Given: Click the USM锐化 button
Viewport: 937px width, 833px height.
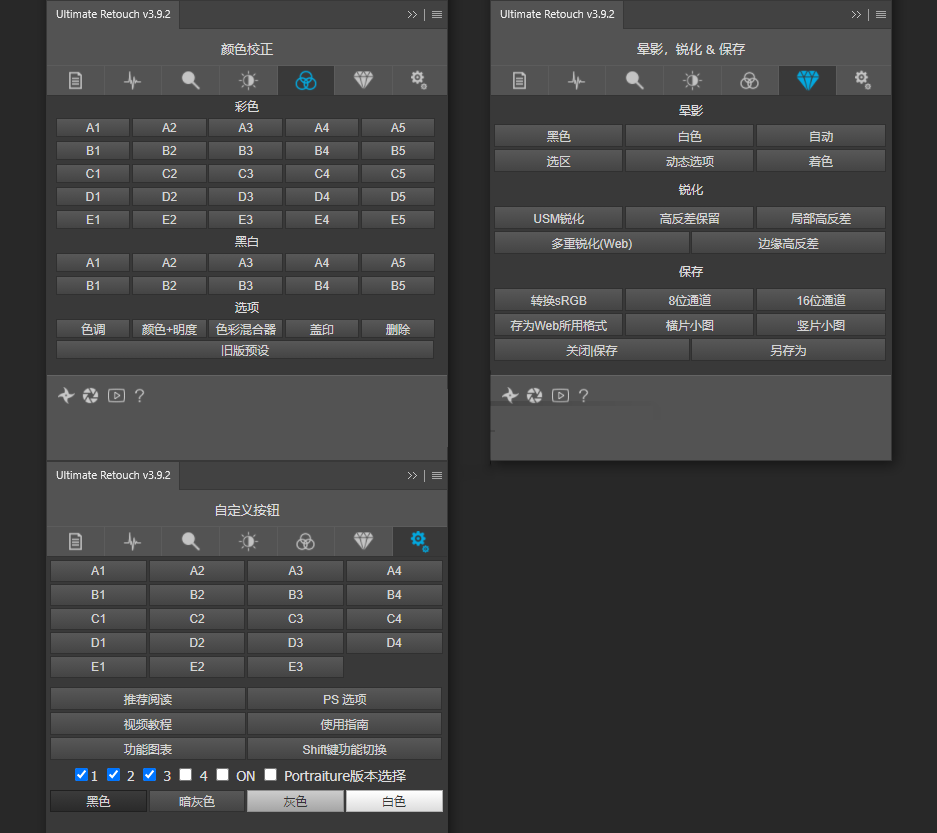Looking at the screenshot, I should pos(558,218).
